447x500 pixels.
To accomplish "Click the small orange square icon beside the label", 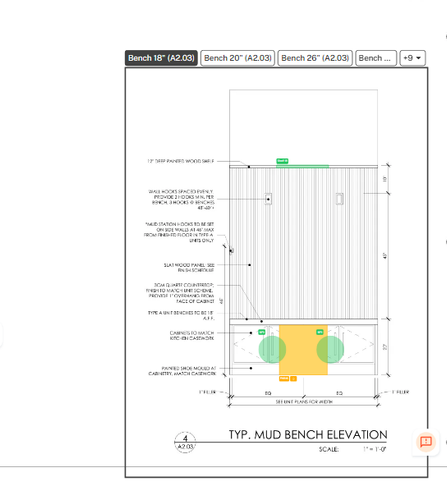I will 293,379.
